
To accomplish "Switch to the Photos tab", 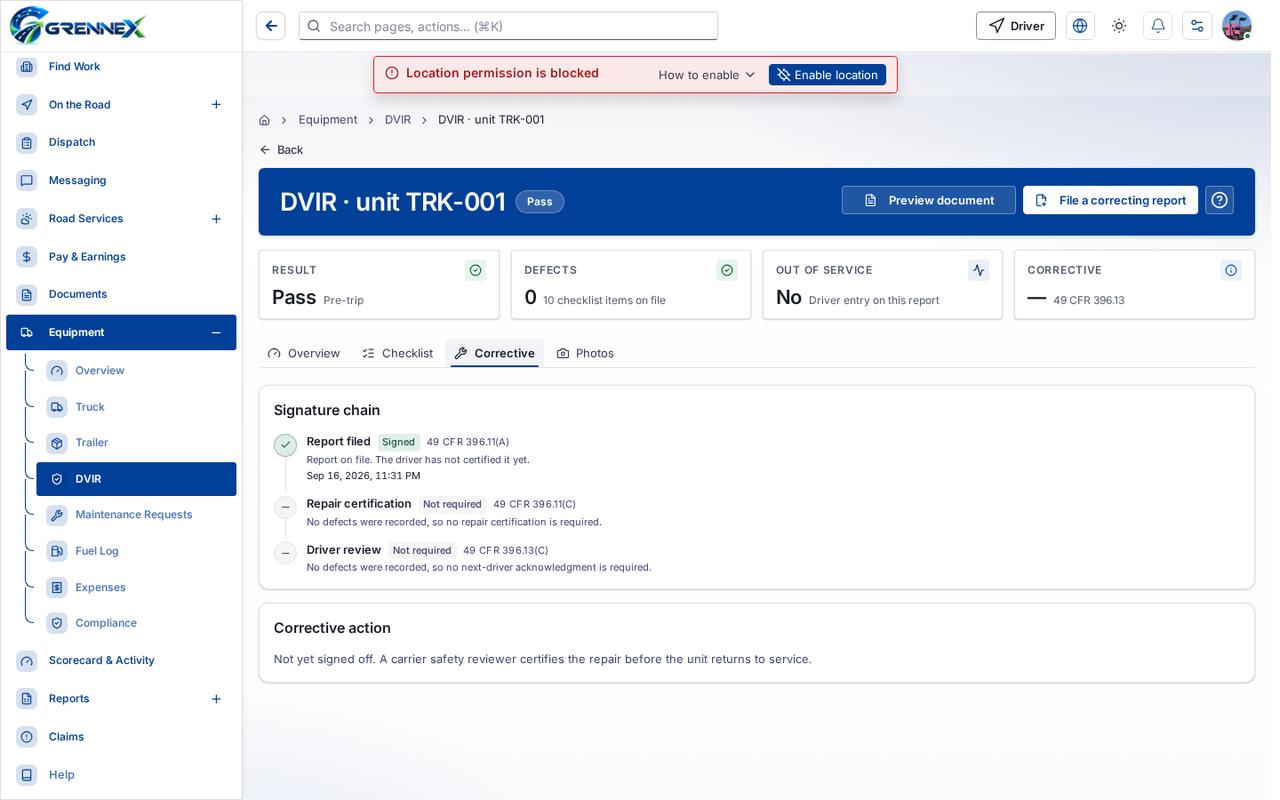I will click(585, 353).
